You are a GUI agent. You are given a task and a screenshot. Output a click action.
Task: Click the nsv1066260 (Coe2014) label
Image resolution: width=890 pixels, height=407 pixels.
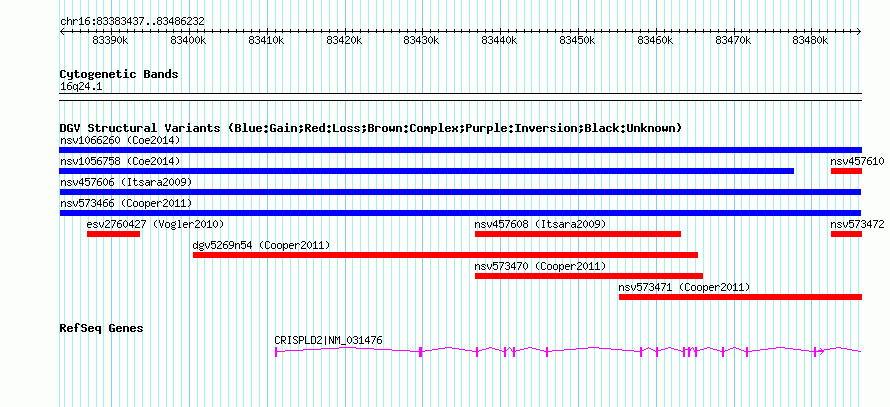(120, 140)
